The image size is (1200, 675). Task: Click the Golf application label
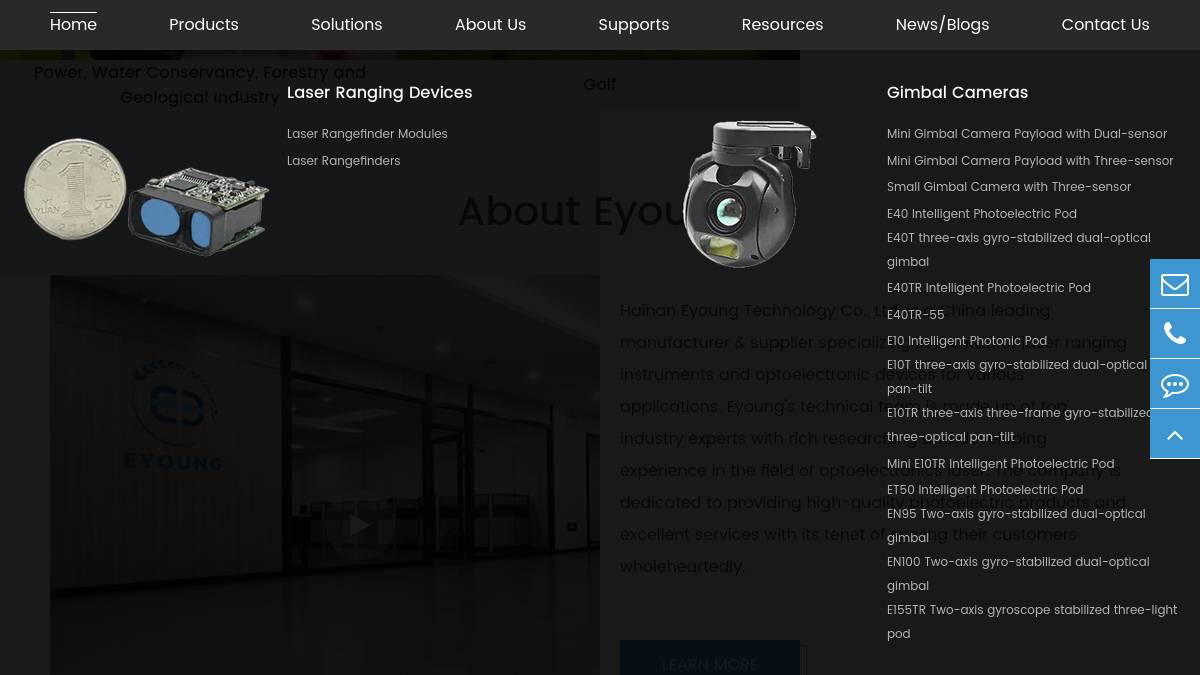tap(600, 85)
